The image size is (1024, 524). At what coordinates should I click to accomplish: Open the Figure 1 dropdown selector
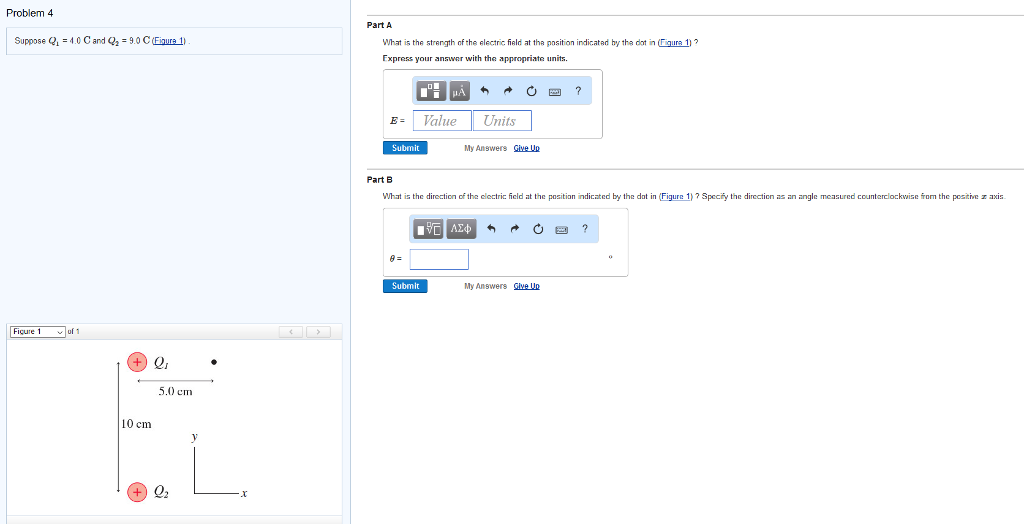pyautogui.click(x=38, y=332)
